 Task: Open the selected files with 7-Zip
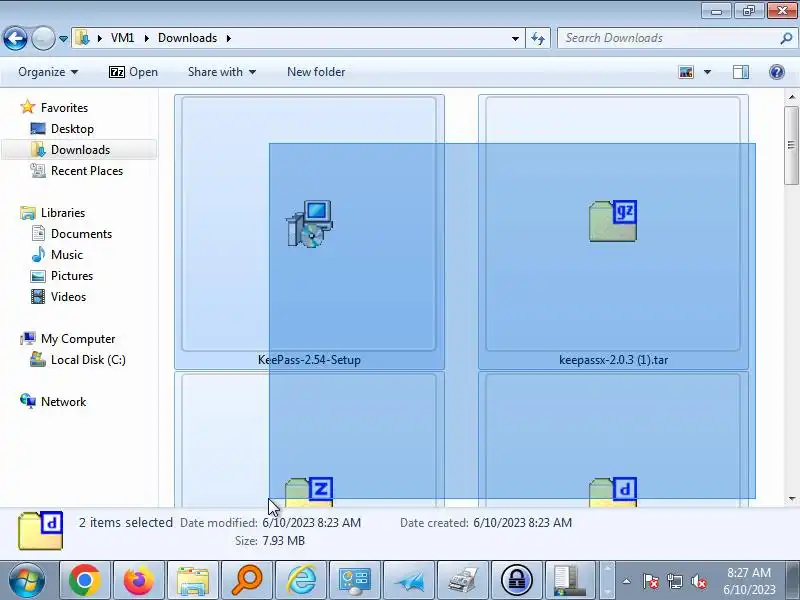pyautogui.click(x=133, y=72)
